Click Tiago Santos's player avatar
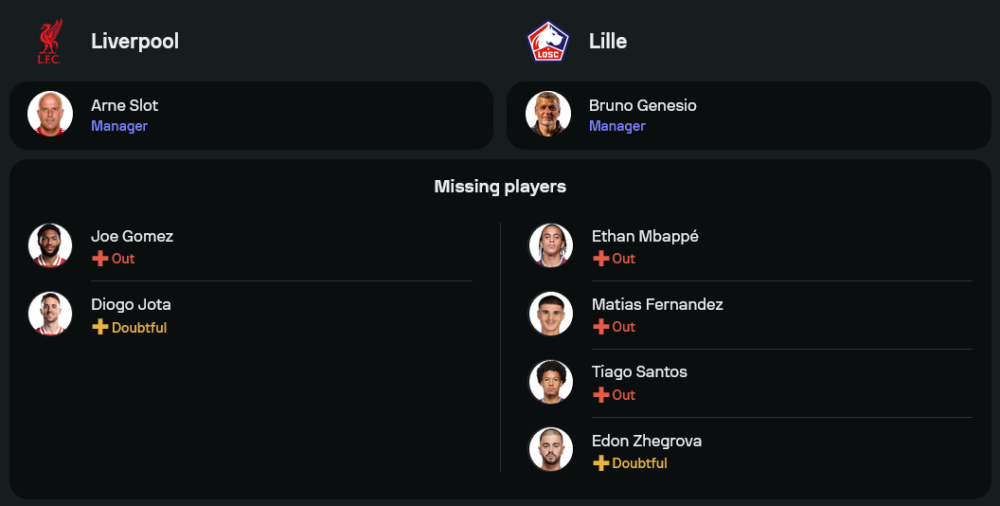The height and width of the screenshot is (506, 1000). (551, 381)
